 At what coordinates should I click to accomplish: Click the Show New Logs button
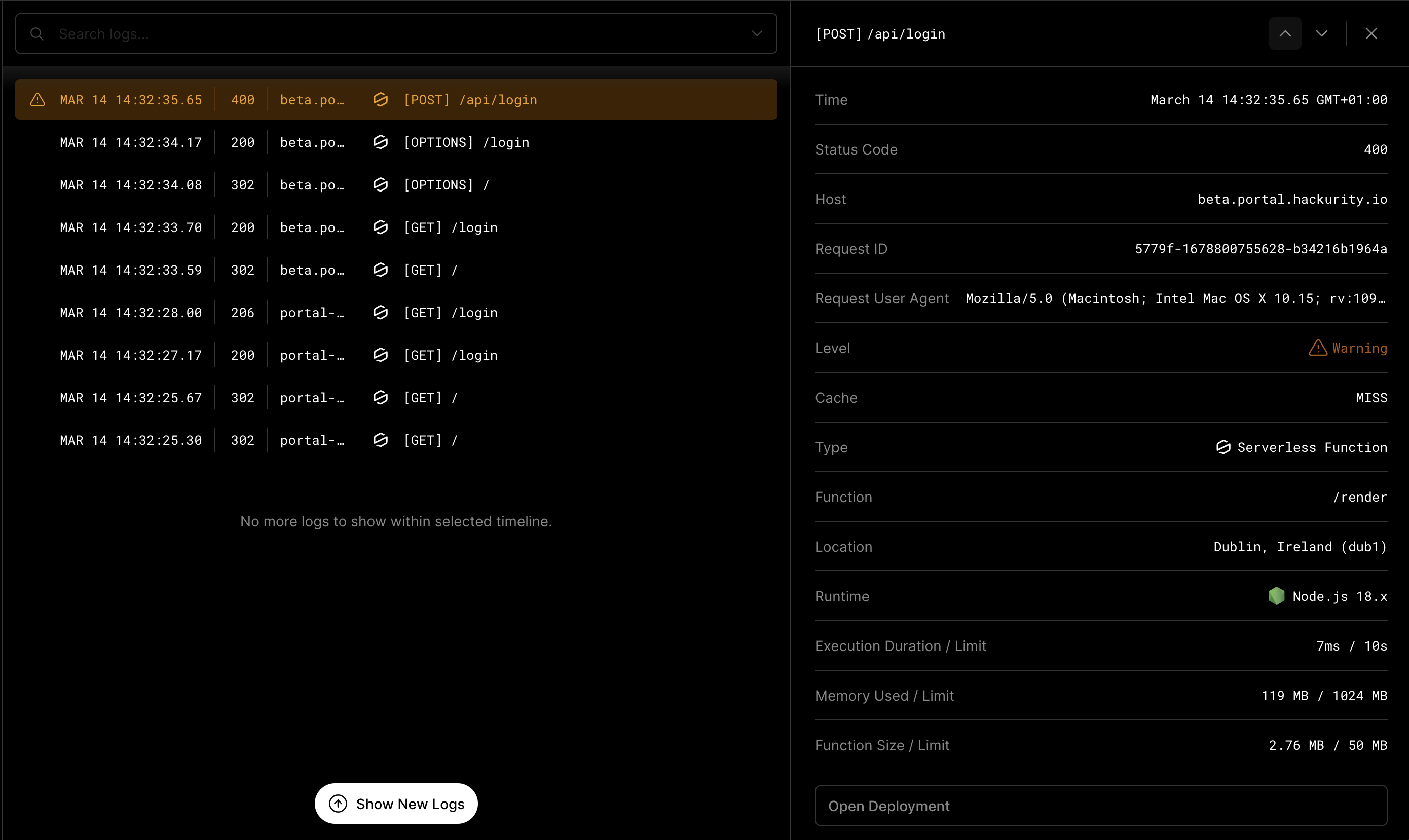coord(396,803)
